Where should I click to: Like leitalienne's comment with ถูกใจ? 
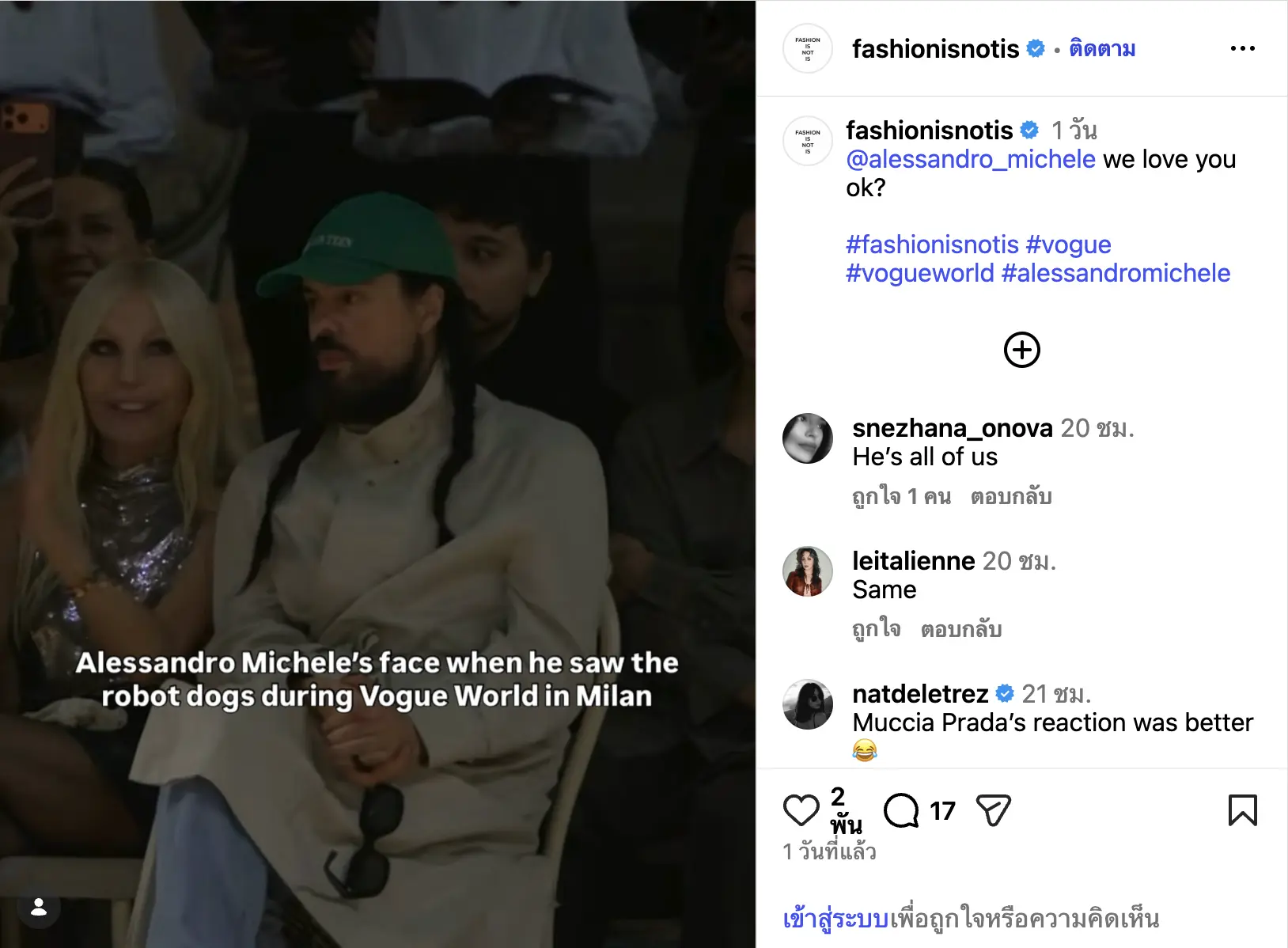point(876,629)
